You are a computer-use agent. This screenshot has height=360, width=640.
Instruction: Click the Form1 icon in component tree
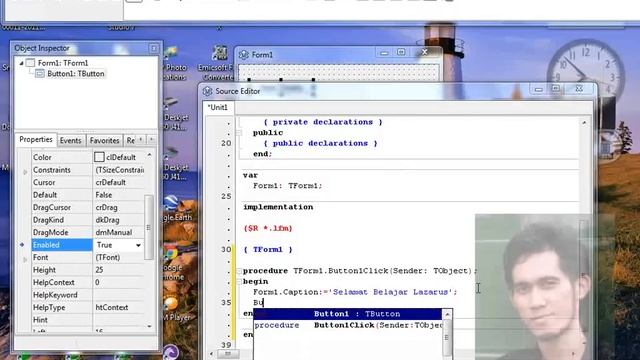click(x=30, y=63)
